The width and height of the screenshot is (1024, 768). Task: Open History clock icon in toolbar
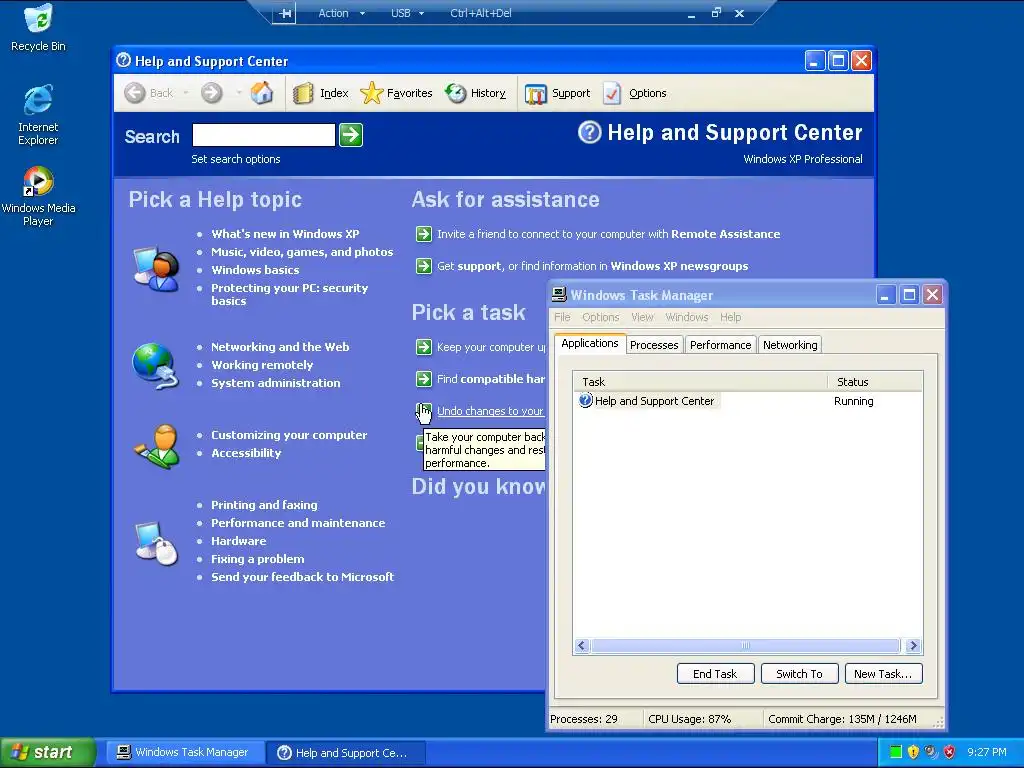point(456,93)
